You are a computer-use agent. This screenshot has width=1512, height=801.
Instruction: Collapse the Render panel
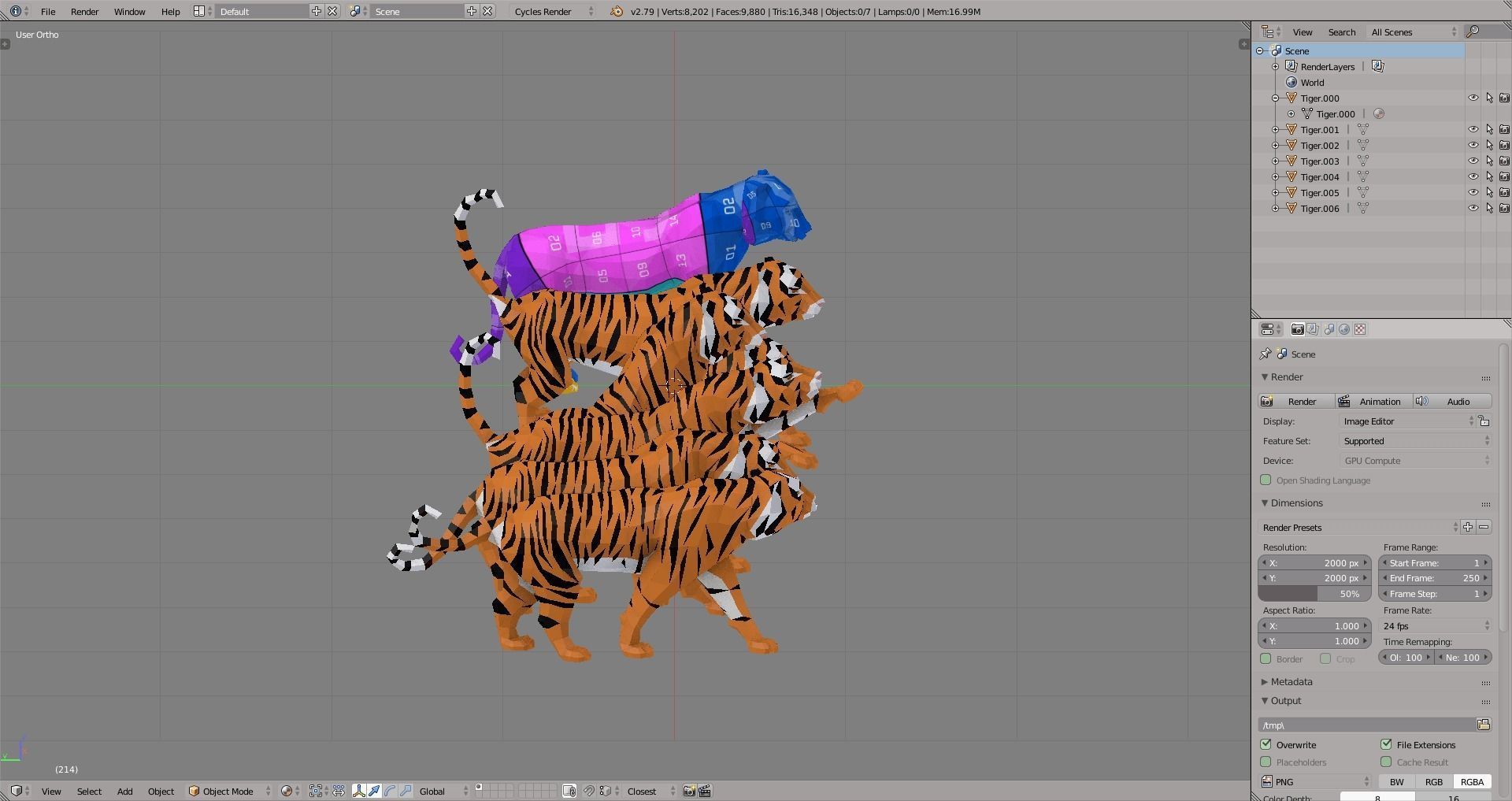coord(1265,376)
